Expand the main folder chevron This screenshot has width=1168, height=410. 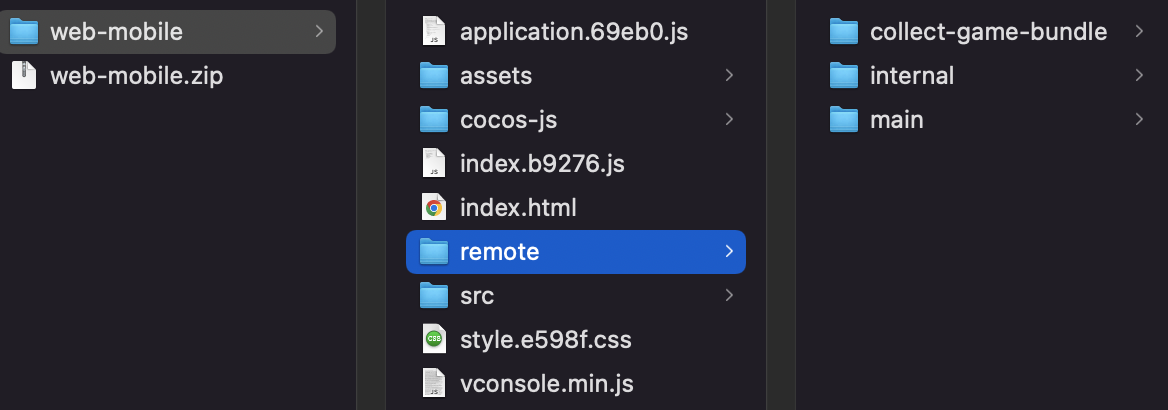(x=1139, y=120)
